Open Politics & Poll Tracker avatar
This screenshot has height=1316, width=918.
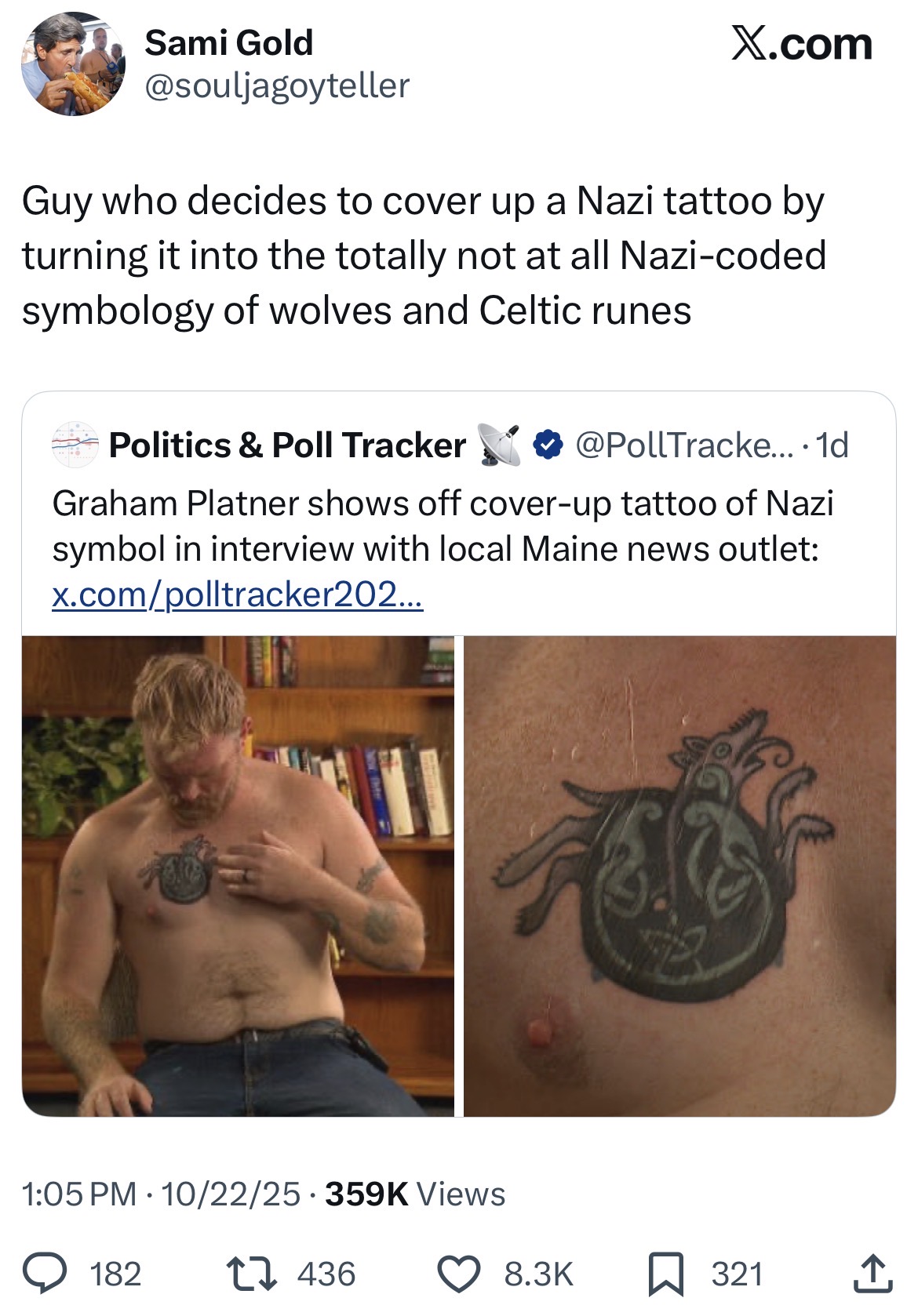(75, 445)
